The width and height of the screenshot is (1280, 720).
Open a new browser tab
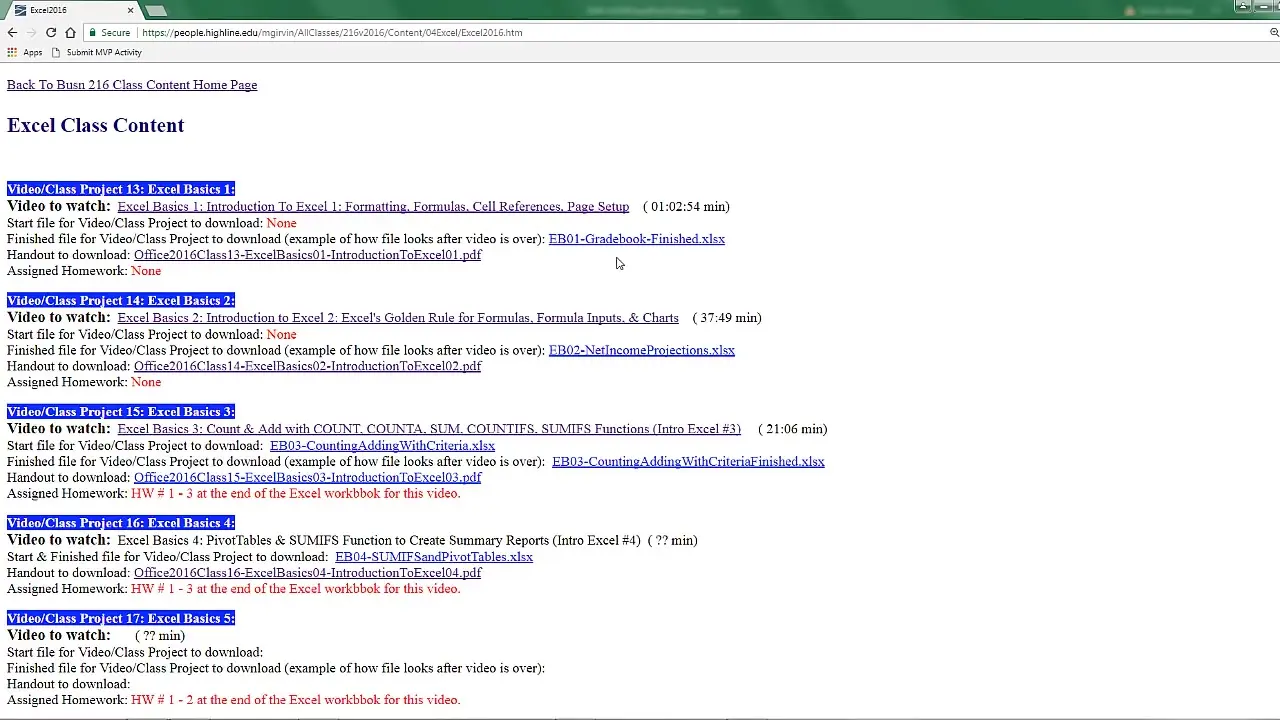[x=156, y=10]
